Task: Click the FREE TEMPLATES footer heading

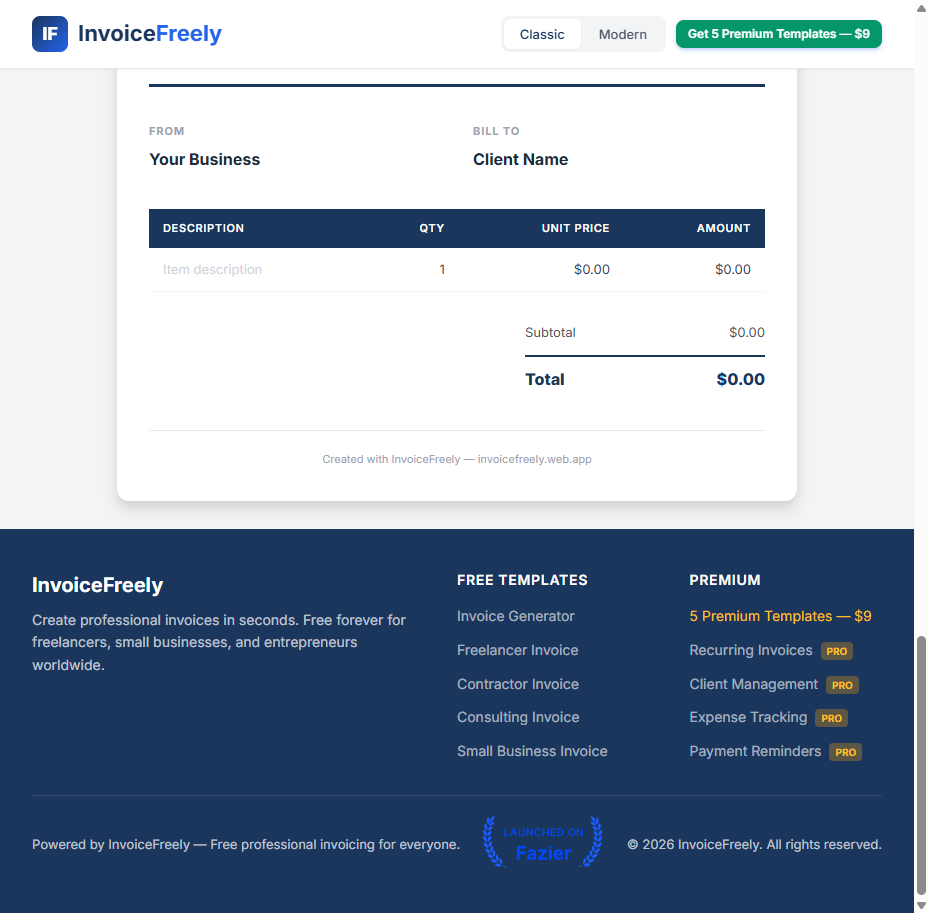Action: pyautogui.click(x=522, y=580)
